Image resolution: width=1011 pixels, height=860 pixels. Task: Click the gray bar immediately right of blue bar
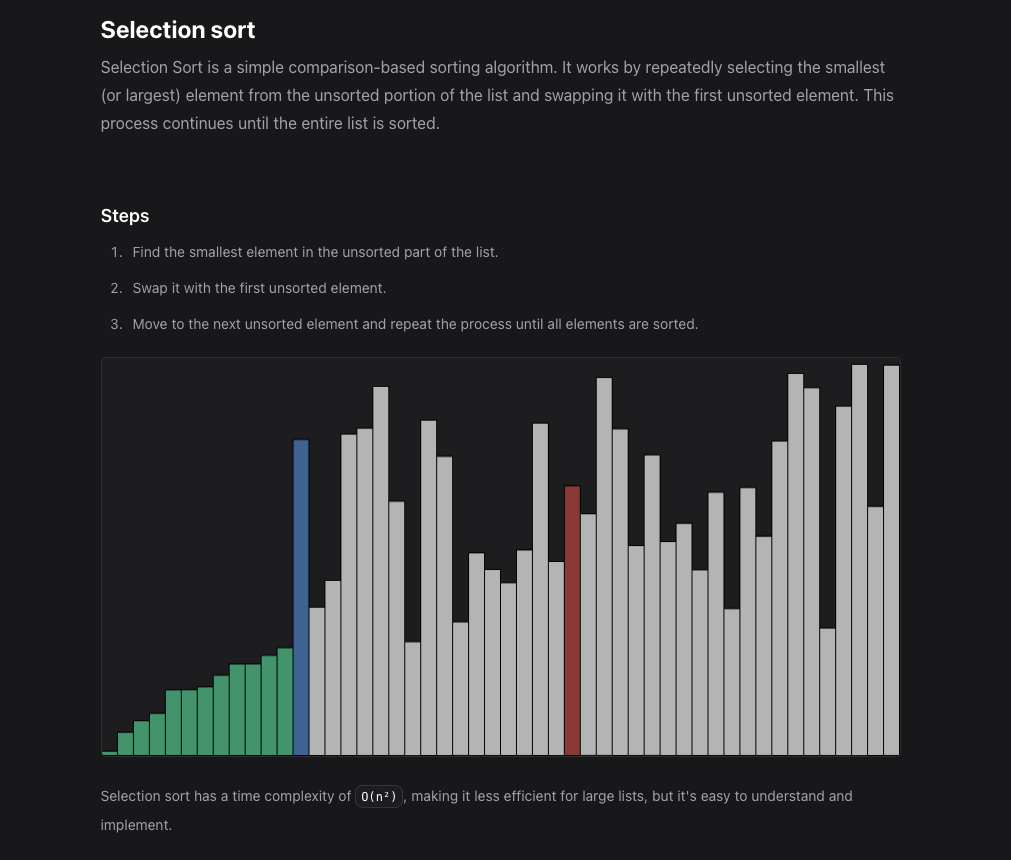click(317, 681)
